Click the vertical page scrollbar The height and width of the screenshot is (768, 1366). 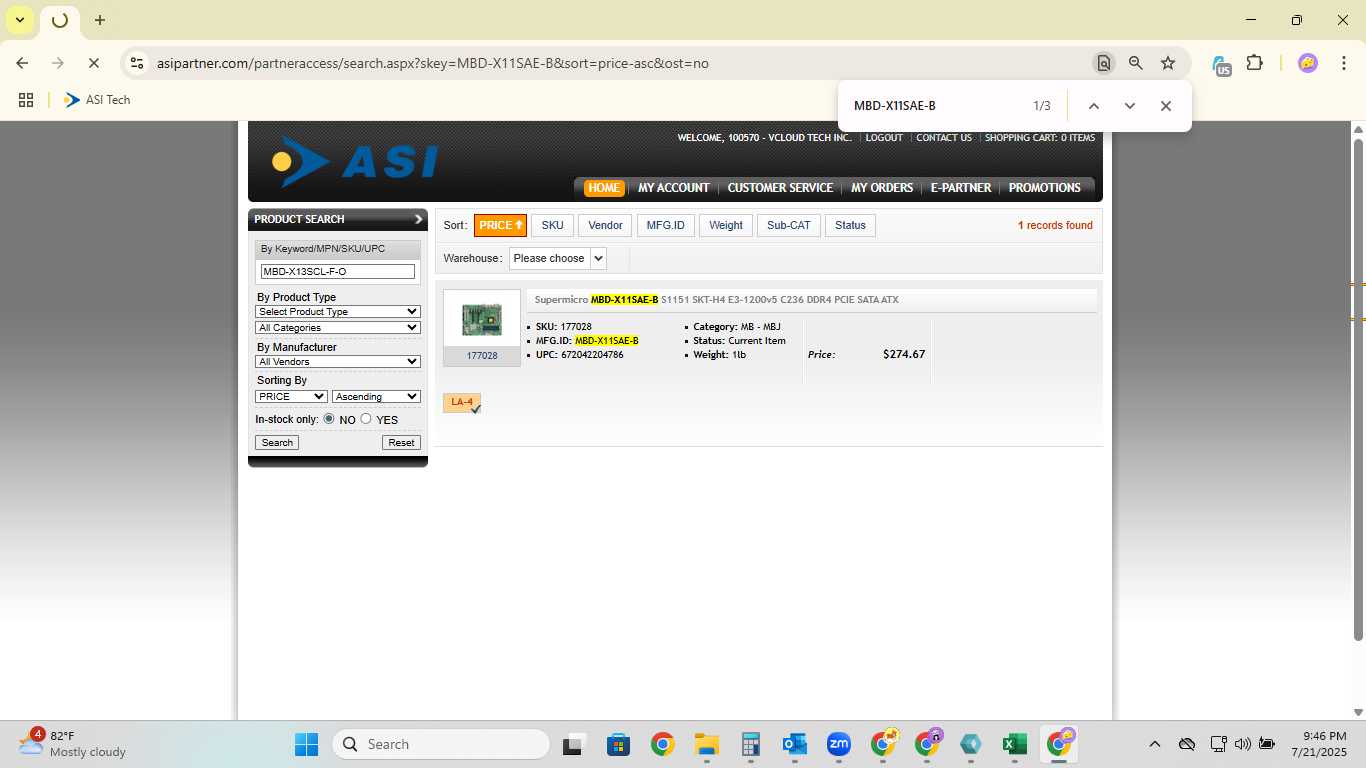point(1358,390)
